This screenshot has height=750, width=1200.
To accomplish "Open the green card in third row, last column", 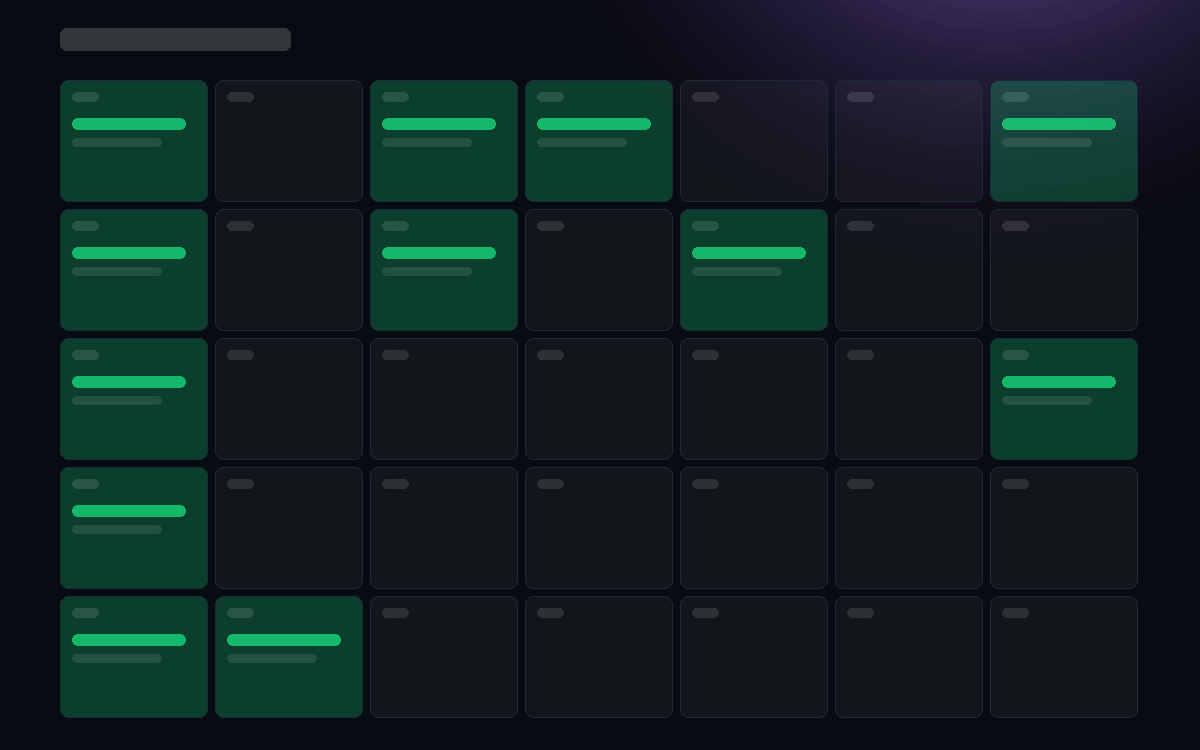I will tap(1064, 399).
